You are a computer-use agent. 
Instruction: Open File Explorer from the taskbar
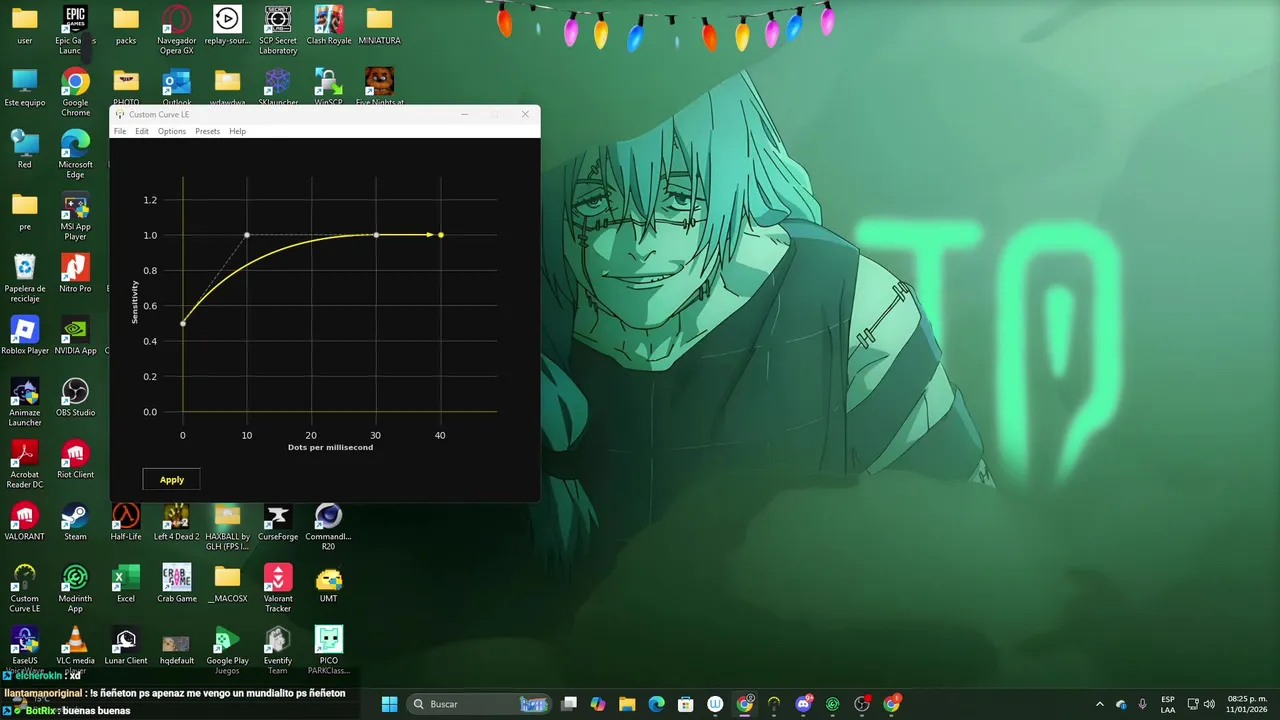[627, 704]
